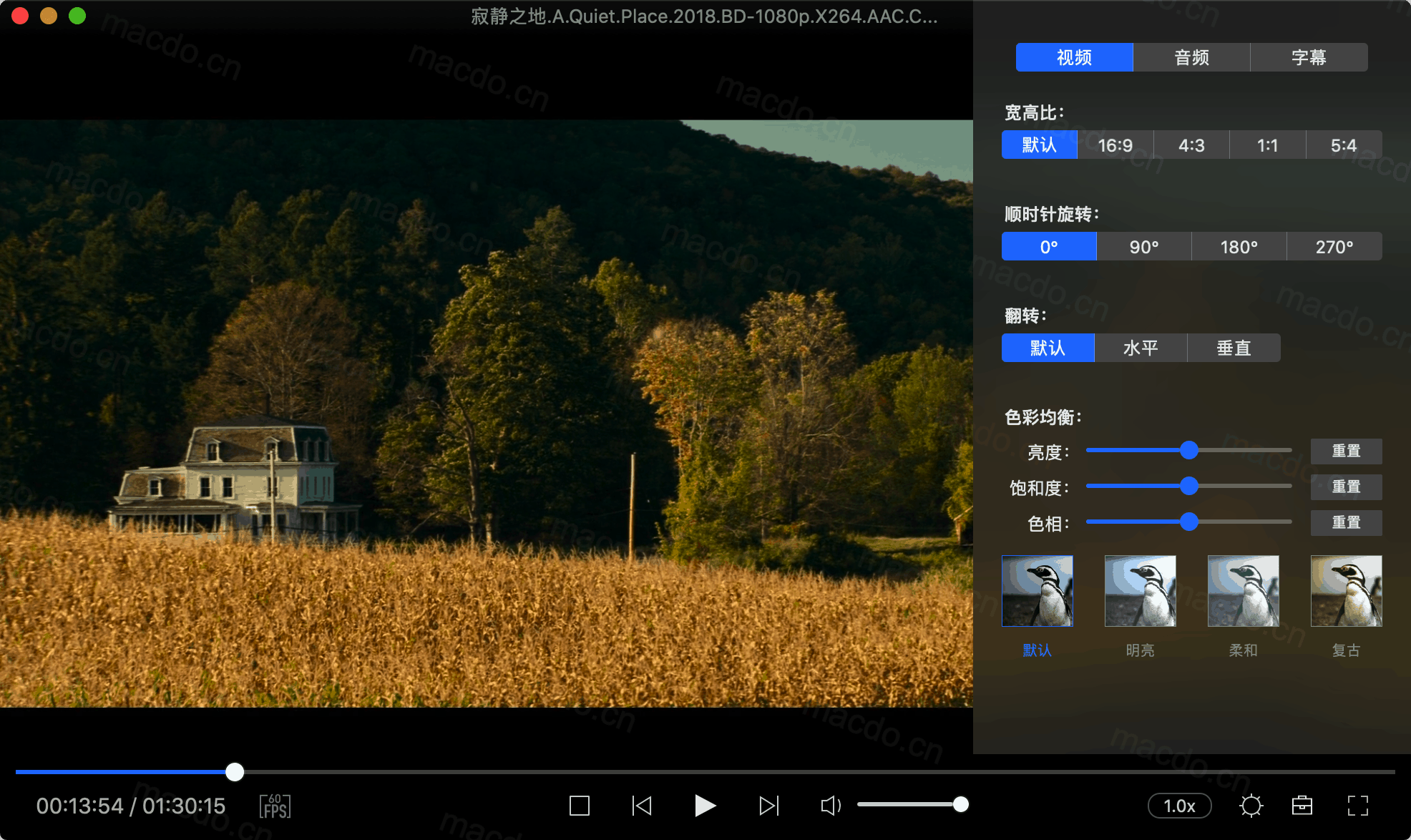Set aspect ratio to 5:4

click(1344, 145)
